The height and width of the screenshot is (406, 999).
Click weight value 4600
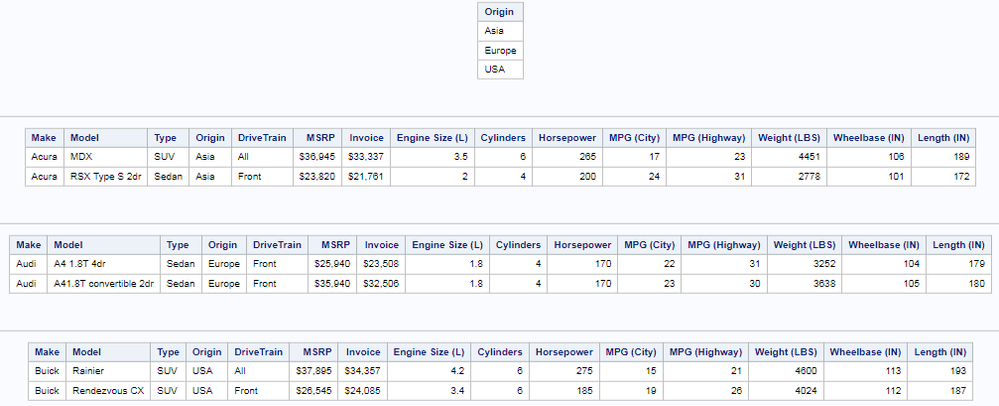[786, 371]
